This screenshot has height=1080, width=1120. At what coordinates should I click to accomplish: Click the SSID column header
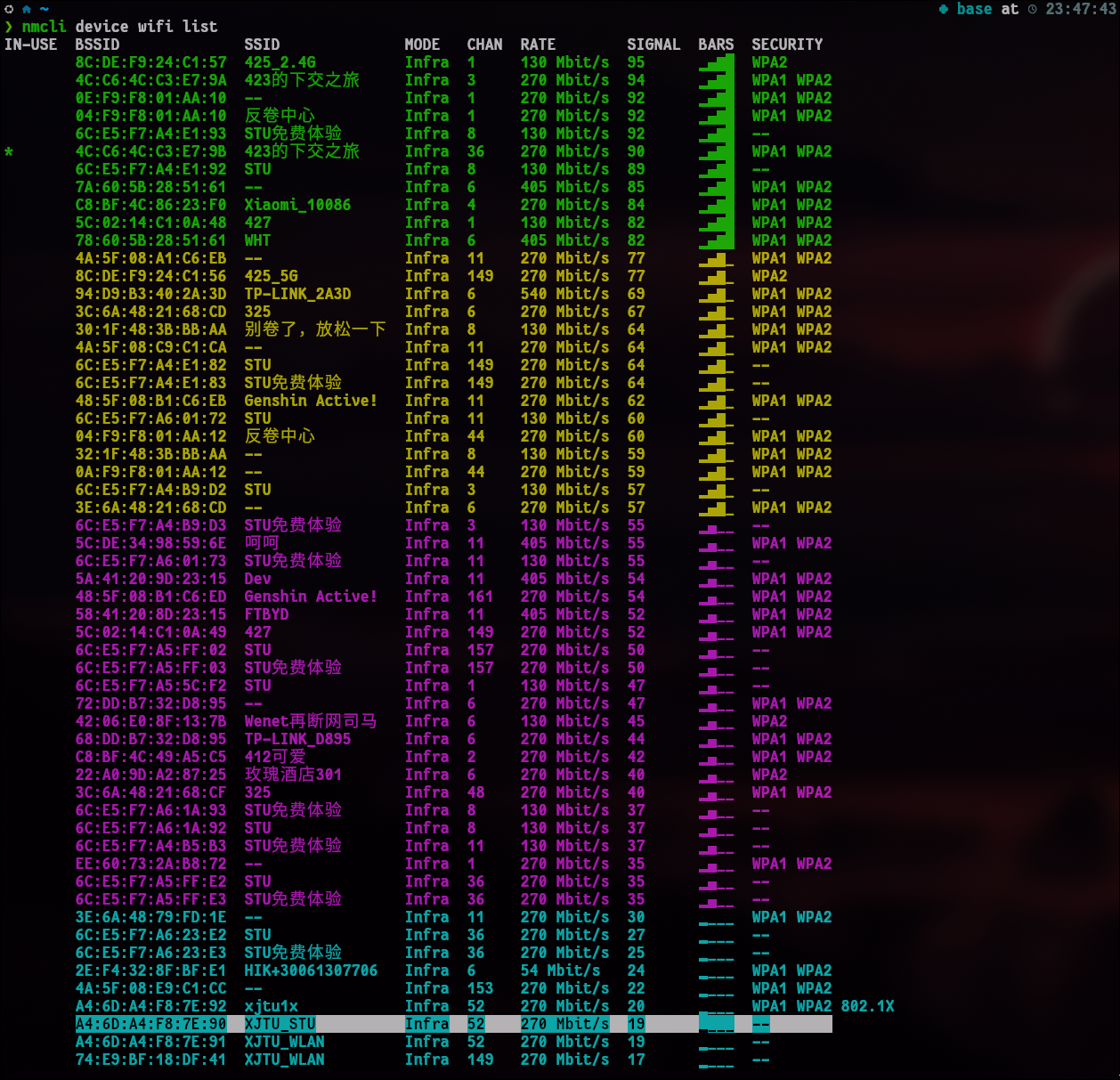[262, 45]
